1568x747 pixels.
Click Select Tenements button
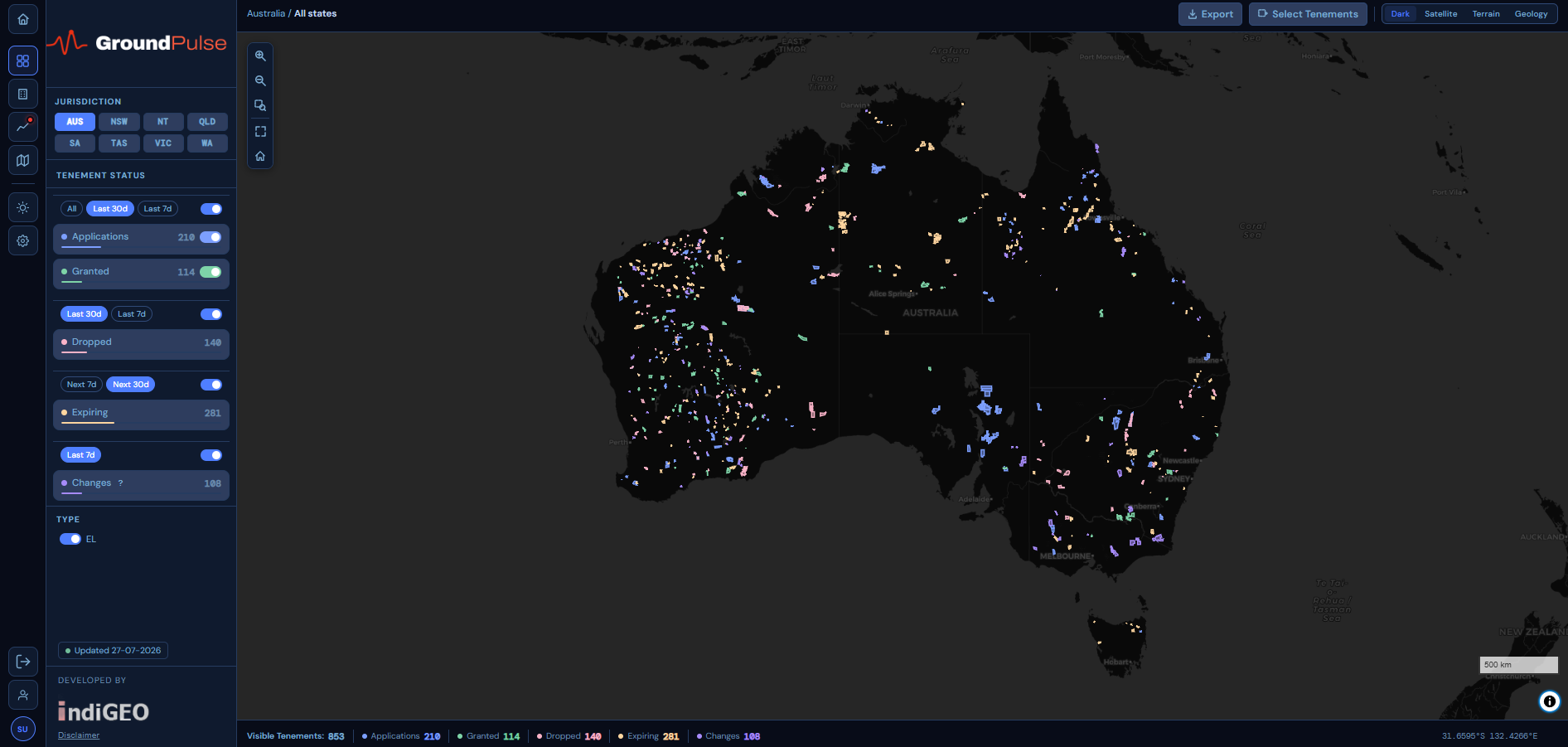coord(1308,14)
